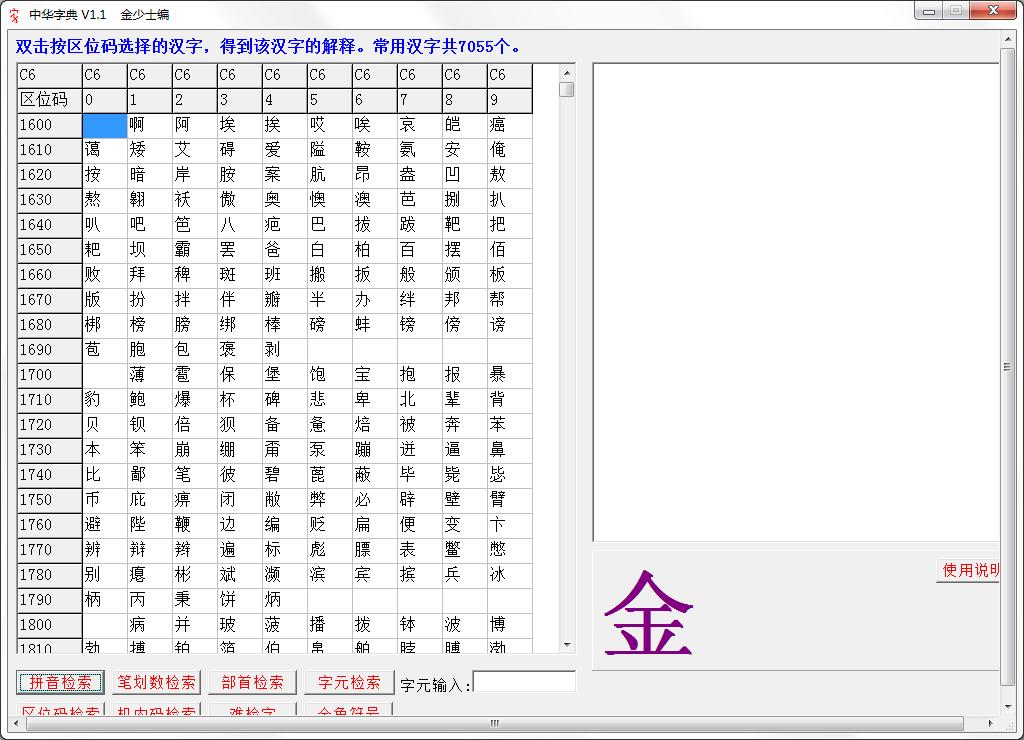Click the 字 app logo in title bar

(12, 14)
